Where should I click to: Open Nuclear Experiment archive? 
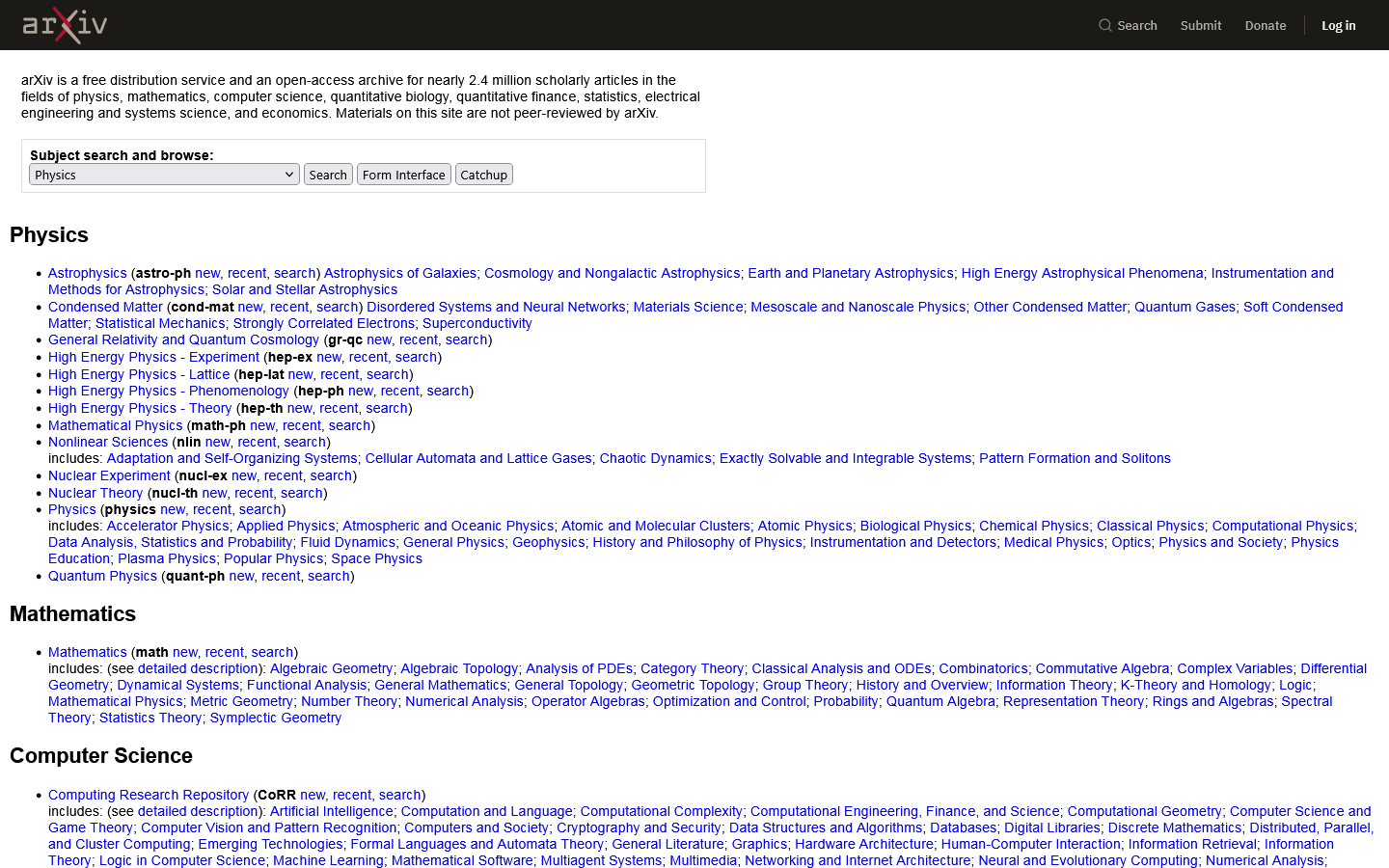tap(109, 475)
